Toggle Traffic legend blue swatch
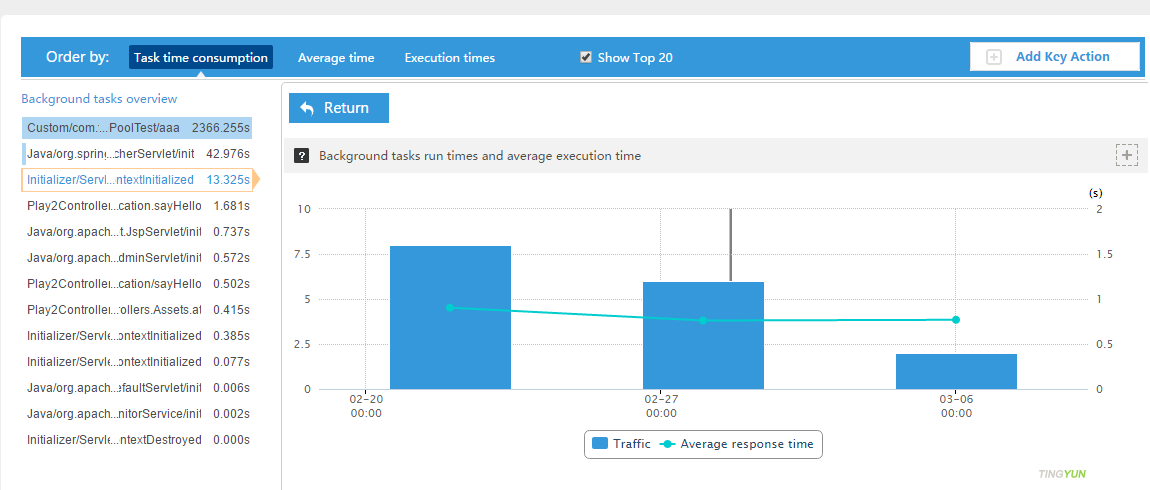This screenshot has height=490, width=1150. (600, 443)
